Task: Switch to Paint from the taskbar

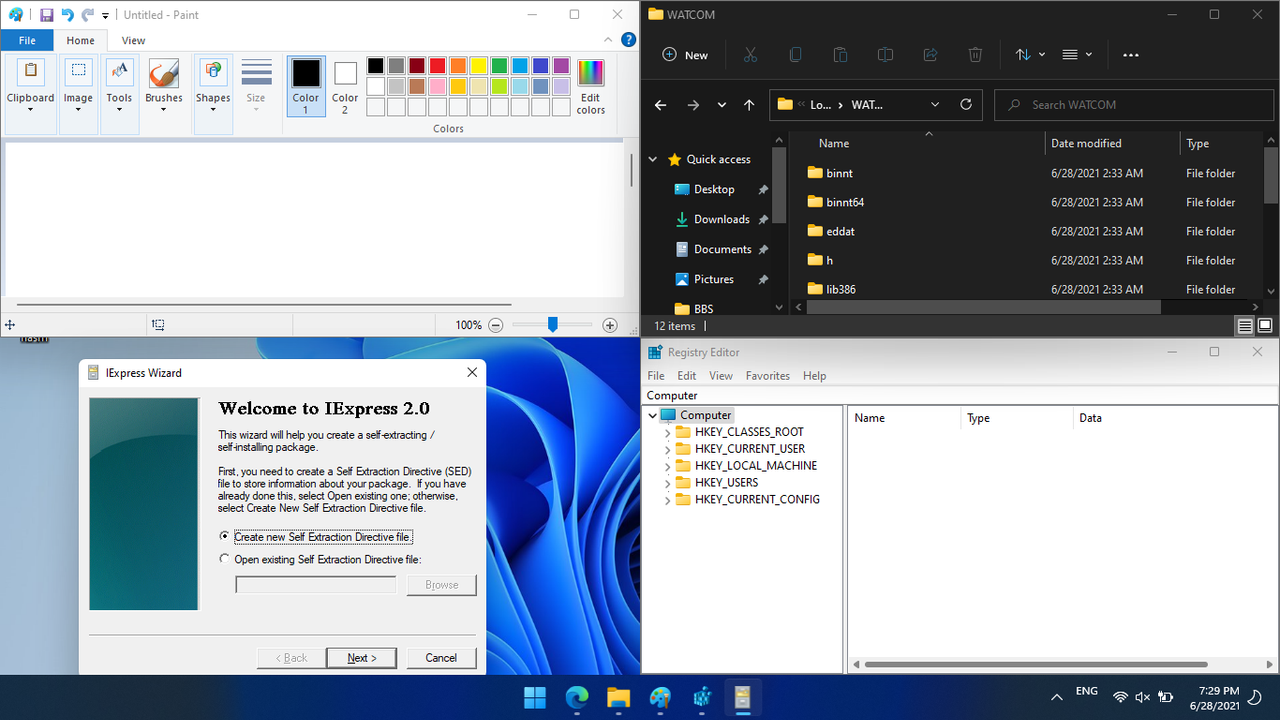Action: pos(660,697)
